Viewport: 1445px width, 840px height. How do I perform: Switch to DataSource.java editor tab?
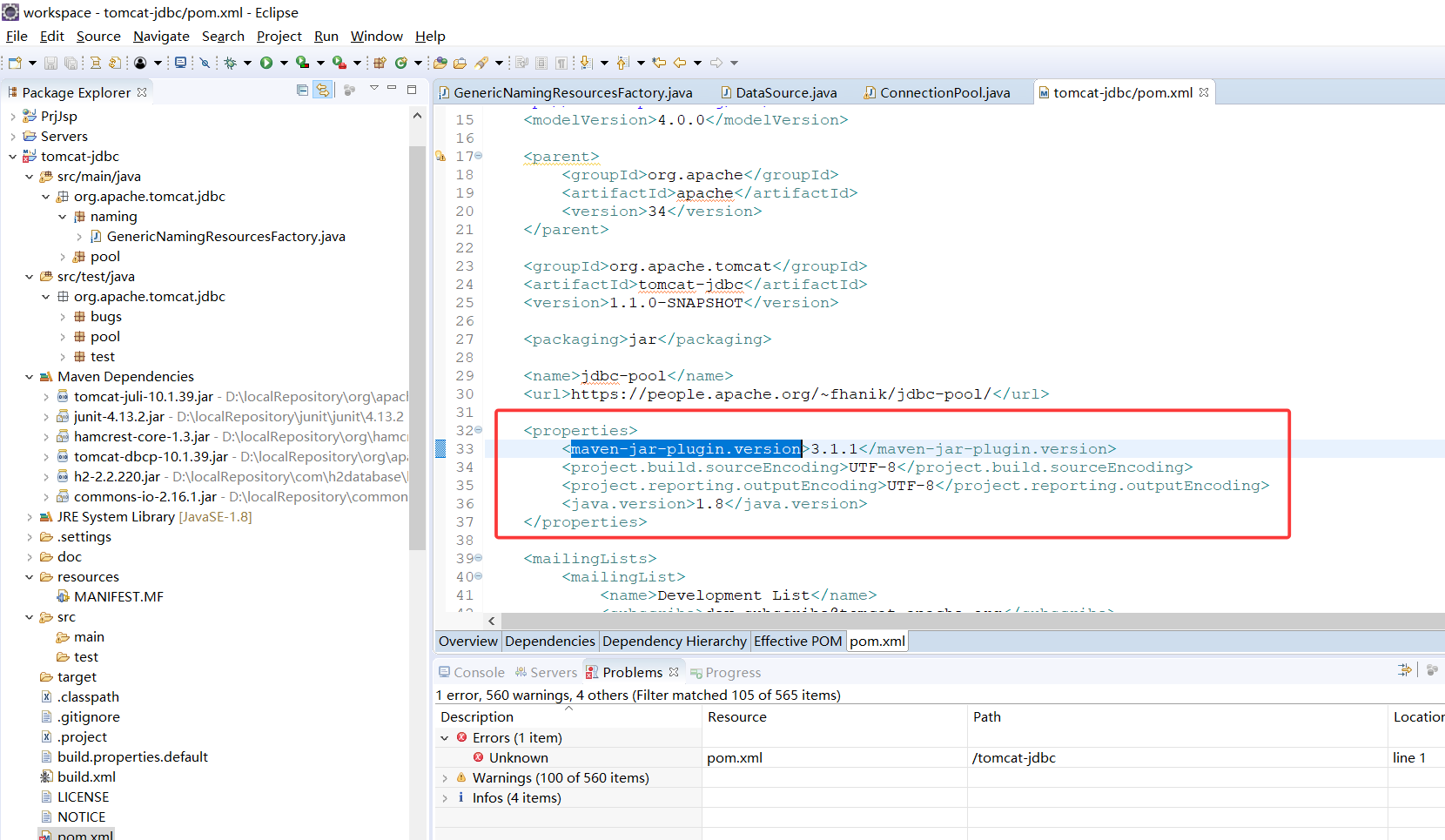[x=778, y=92]
